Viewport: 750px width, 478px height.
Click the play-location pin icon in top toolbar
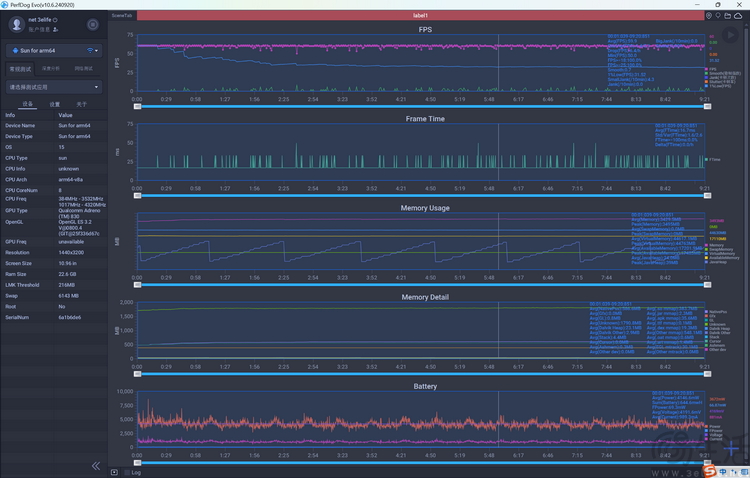709,16
